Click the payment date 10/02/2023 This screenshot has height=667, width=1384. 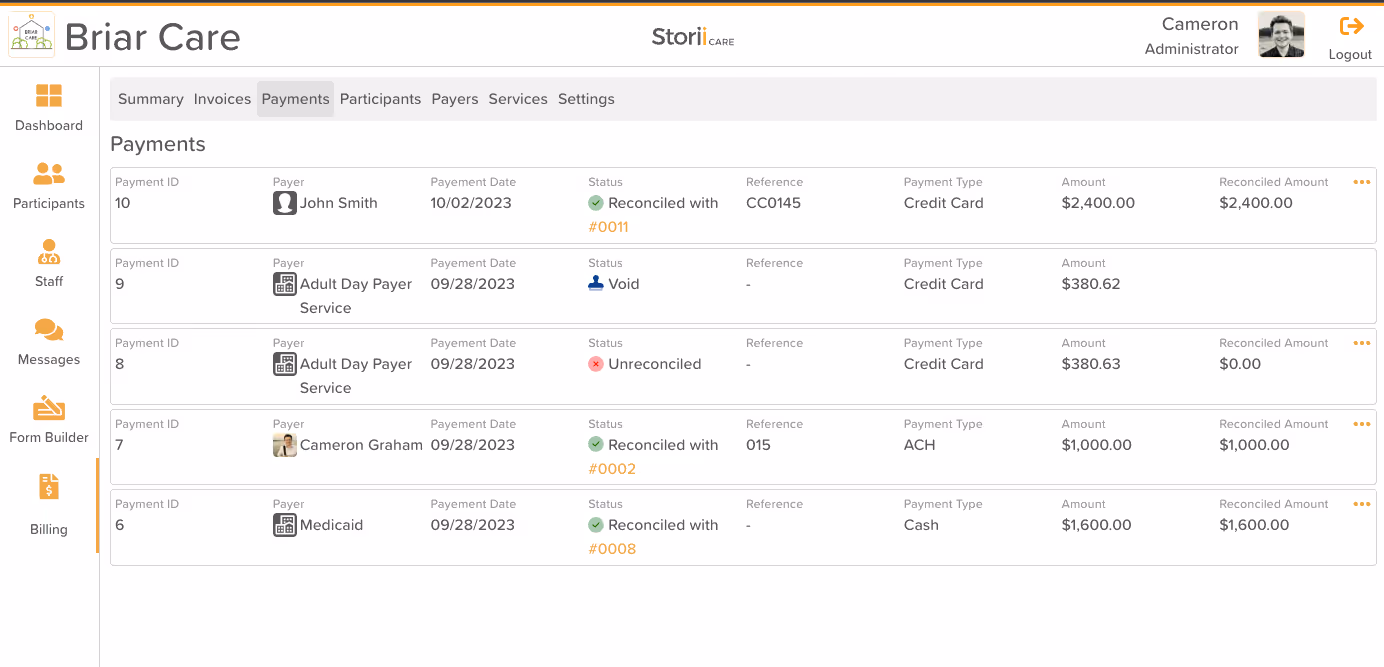(471, 203)
